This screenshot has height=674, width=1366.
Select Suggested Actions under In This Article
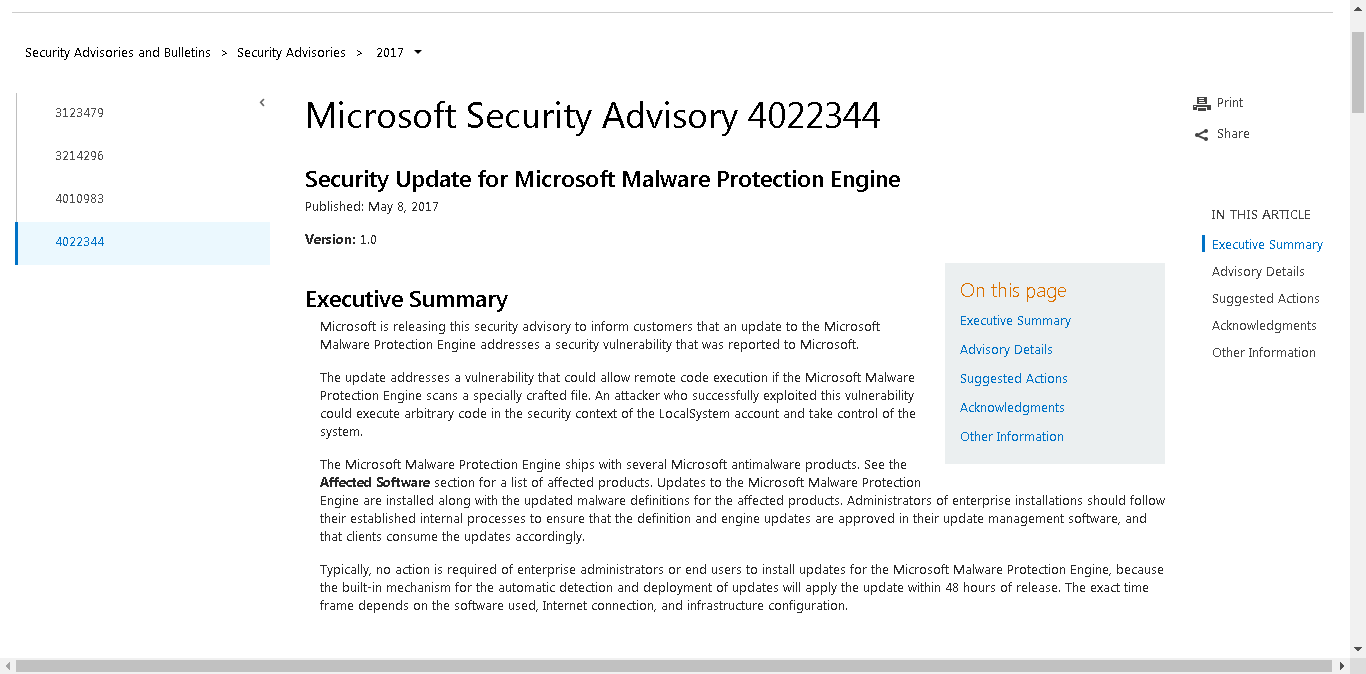[1266, 299]
